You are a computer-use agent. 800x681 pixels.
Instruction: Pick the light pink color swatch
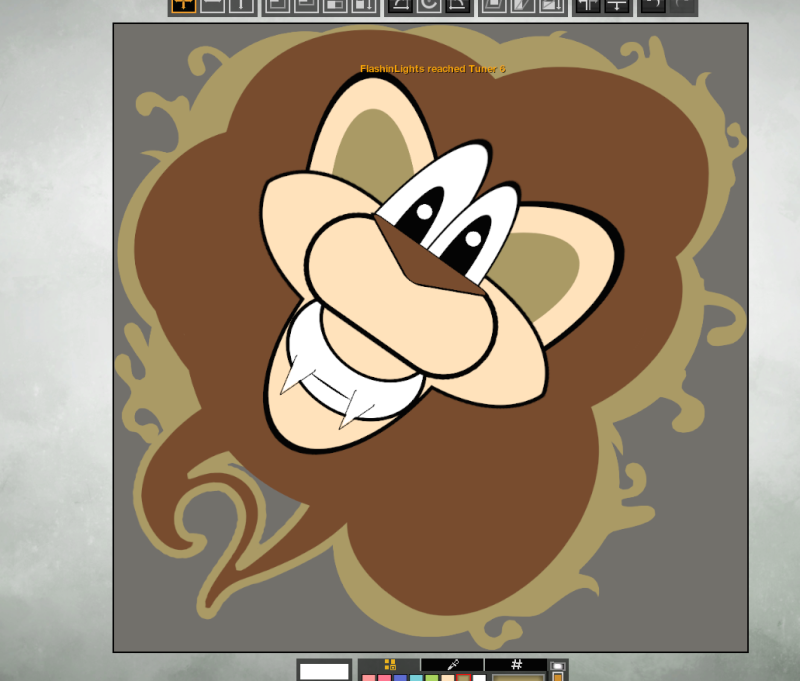(x=368, y=677)
